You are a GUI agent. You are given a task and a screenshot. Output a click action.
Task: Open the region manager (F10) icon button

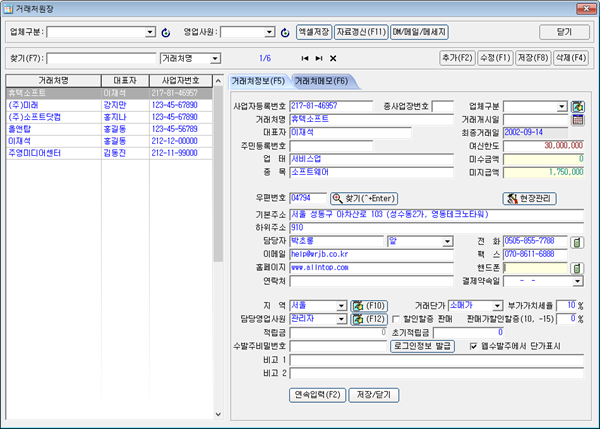tap(369, 306)
